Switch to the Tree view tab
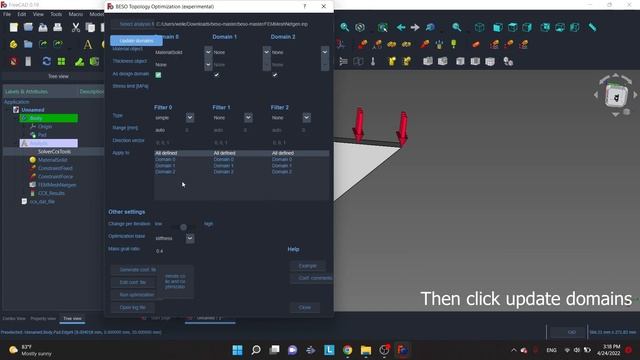 (72, 318)
